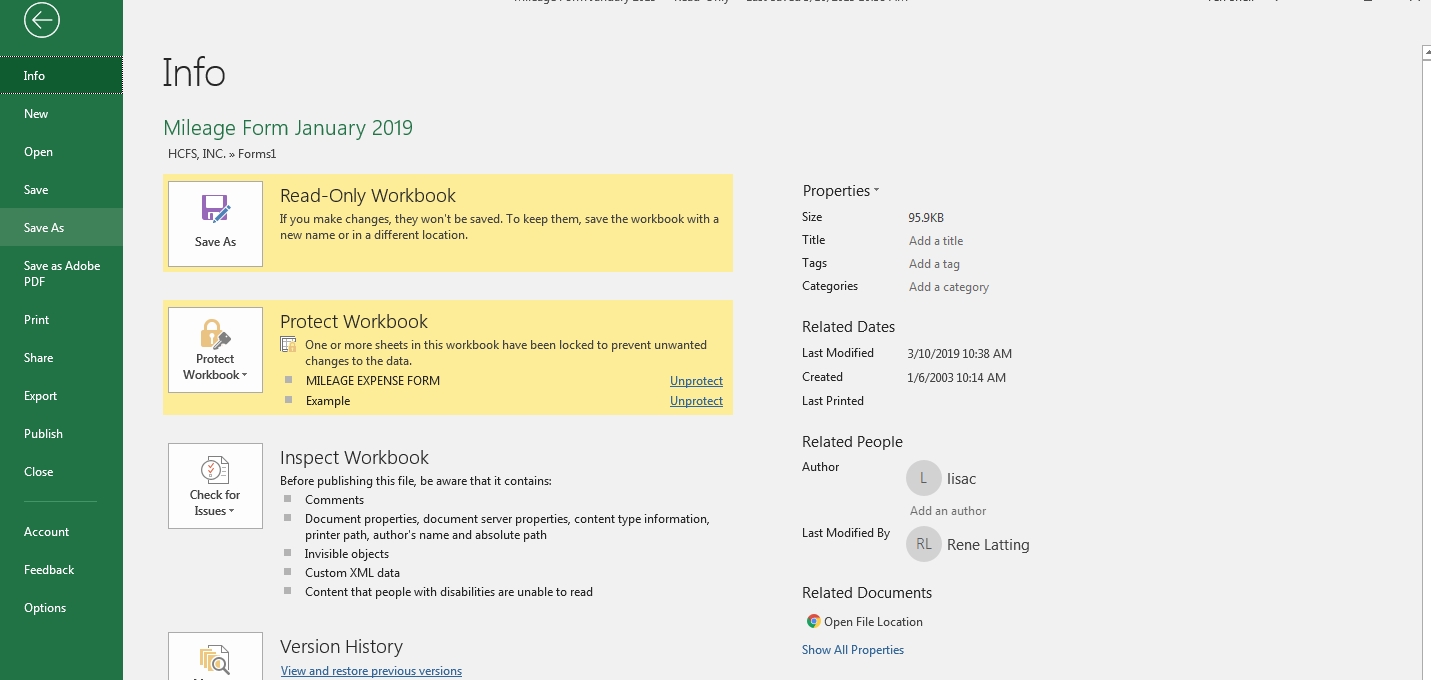Select Print in the left sidebar
Viewport: 1431px width, 680px height.
pos(37,320)
